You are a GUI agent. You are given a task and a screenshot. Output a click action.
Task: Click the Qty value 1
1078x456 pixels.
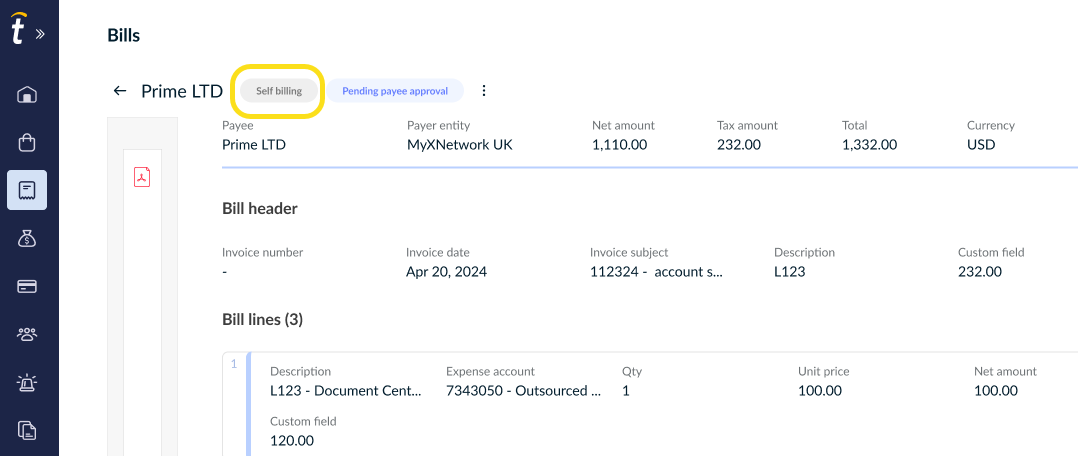626,391
